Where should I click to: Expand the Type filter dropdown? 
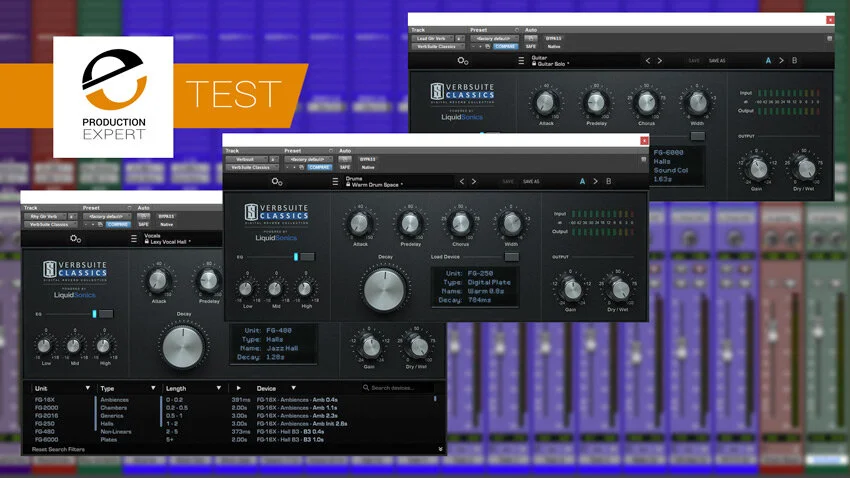(x=153, y=388)
